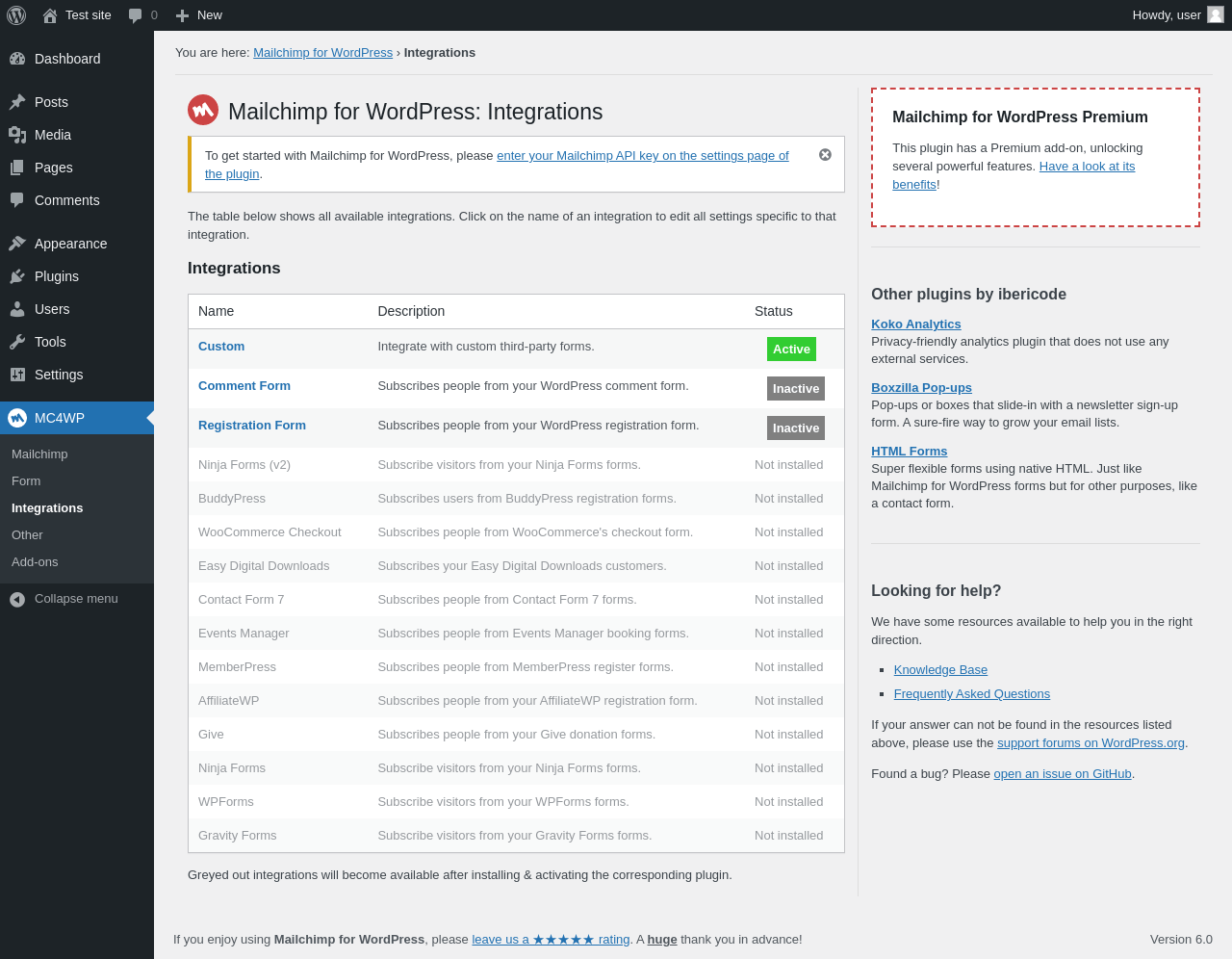Click the Tools wrench icon
This screenshot has height=959, width=1232.
coord(17,342)
